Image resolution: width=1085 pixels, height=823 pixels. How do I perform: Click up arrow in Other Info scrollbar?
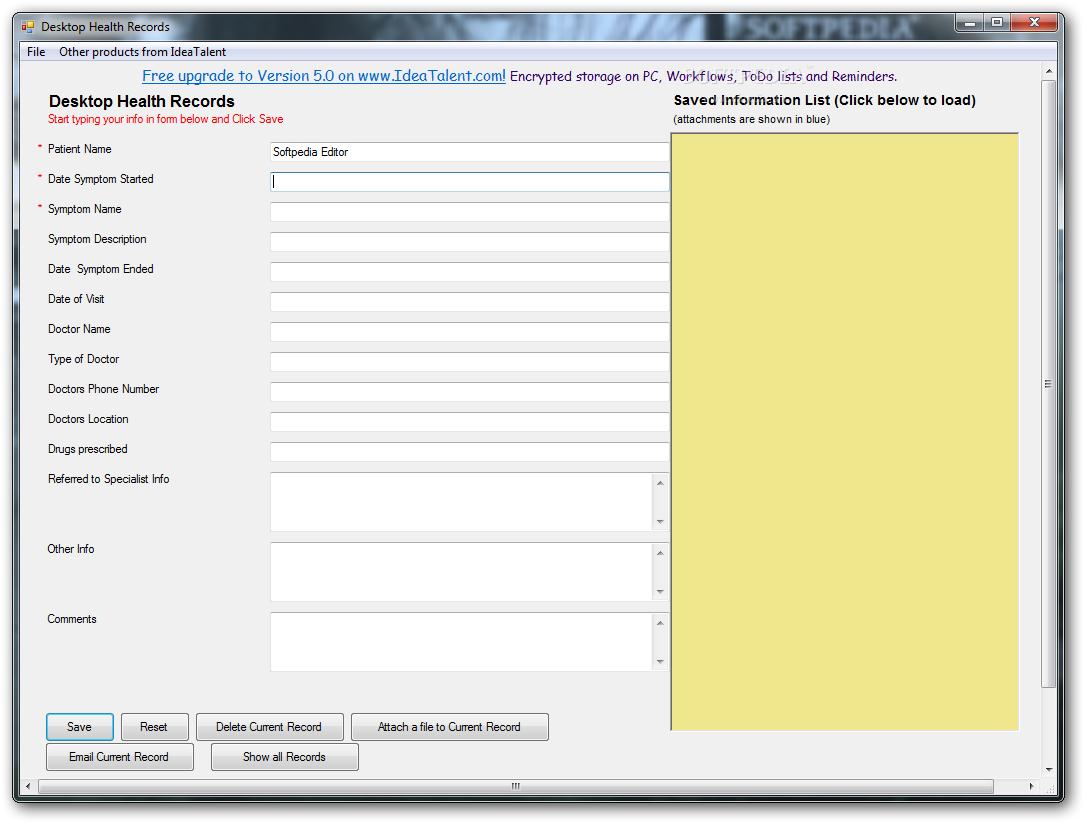click(660, 552)
